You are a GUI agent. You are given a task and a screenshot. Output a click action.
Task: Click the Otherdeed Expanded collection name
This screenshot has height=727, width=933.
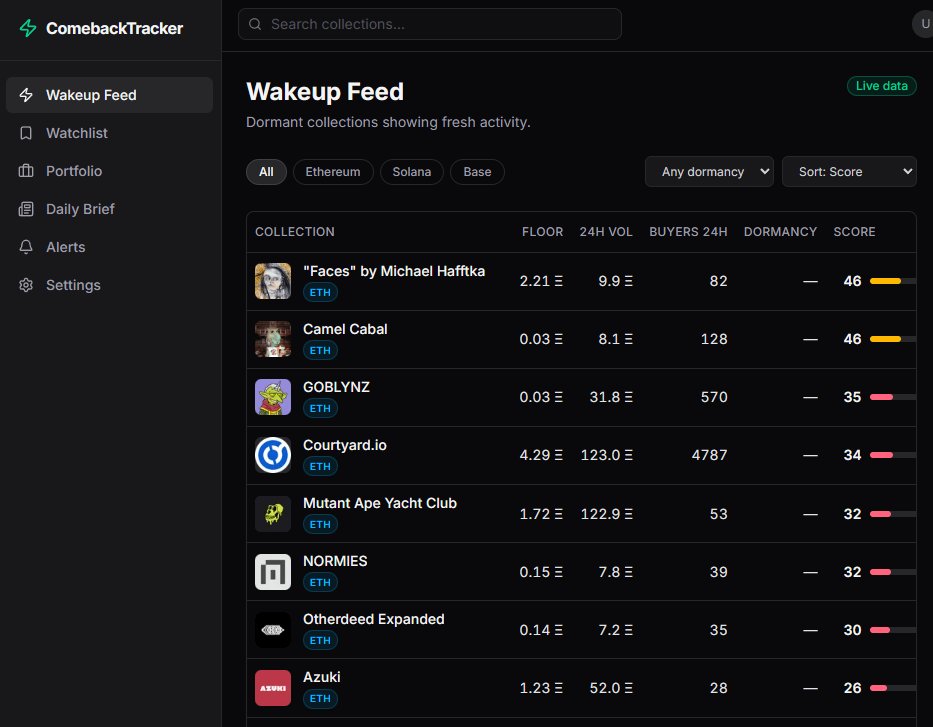374,619
